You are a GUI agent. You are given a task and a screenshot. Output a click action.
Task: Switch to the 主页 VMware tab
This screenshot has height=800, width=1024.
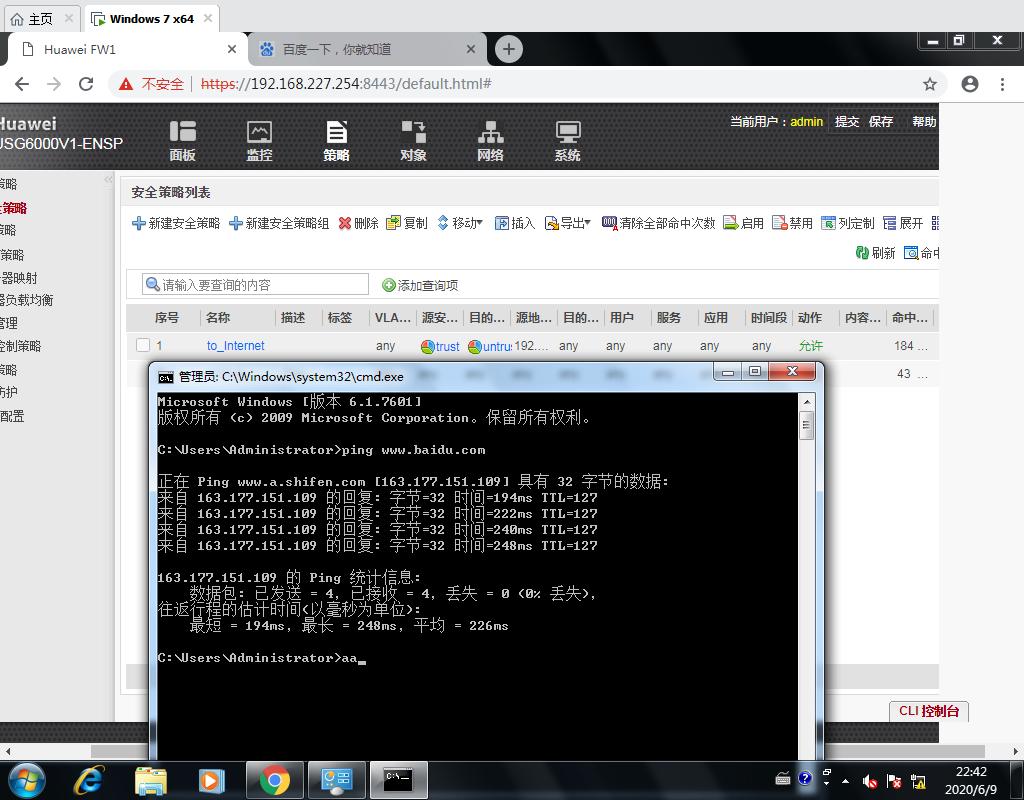(x=40, y=19)
